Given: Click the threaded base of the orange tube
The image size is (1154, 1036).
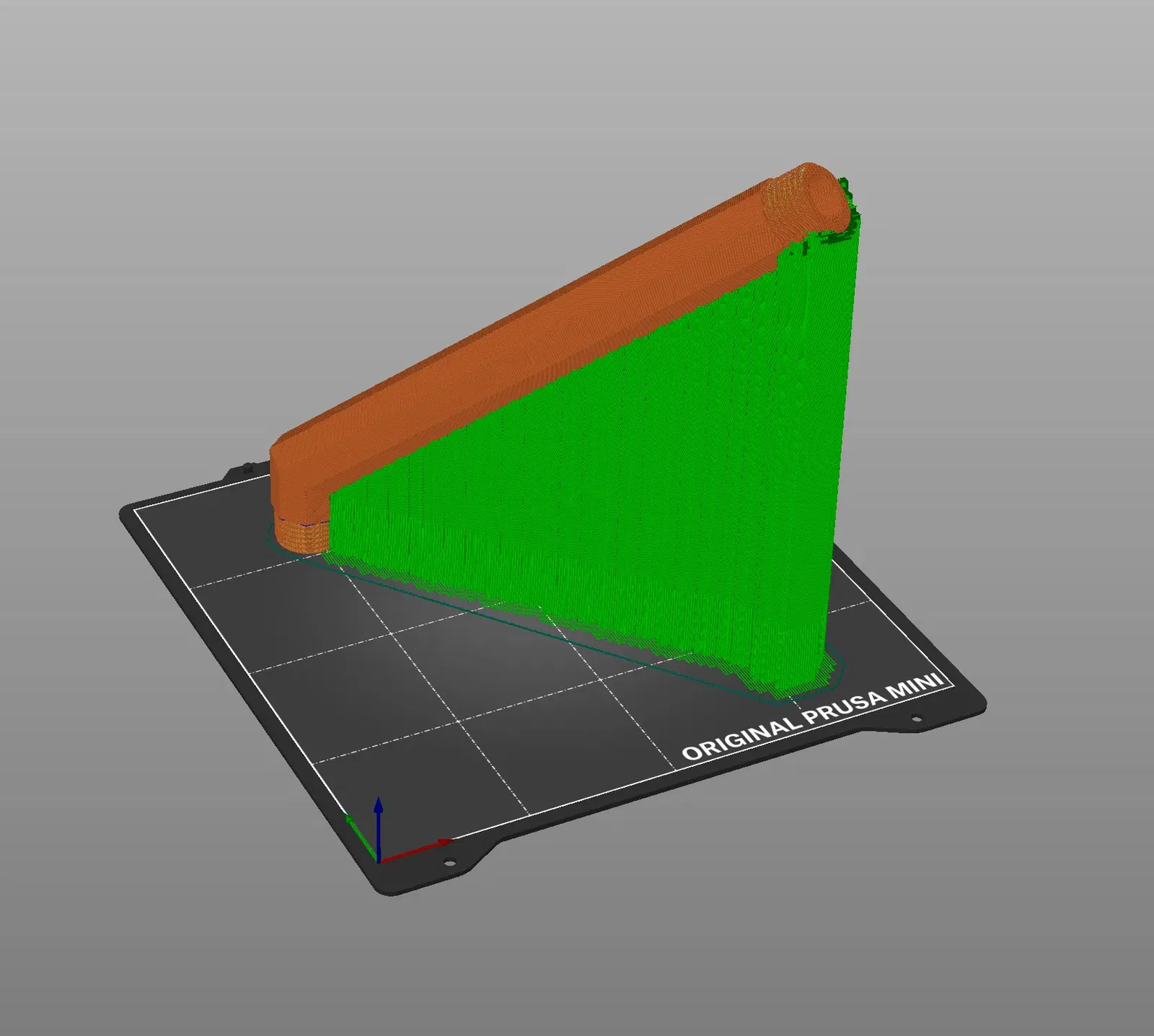Looking at the screenshot, I should point(299,535).
